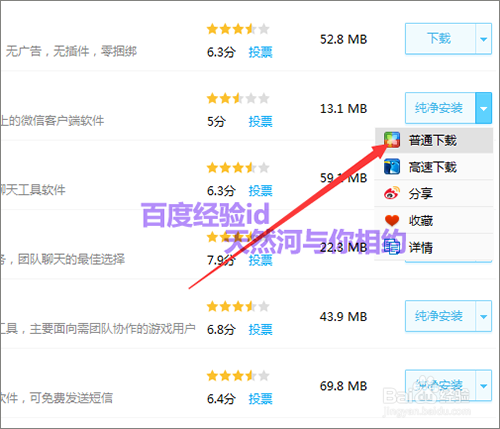The height and width of the screenshot is (429, 500).
Task: Click 投票 link beside the 6.8分 rating
Action: click(x=260, y=329)
